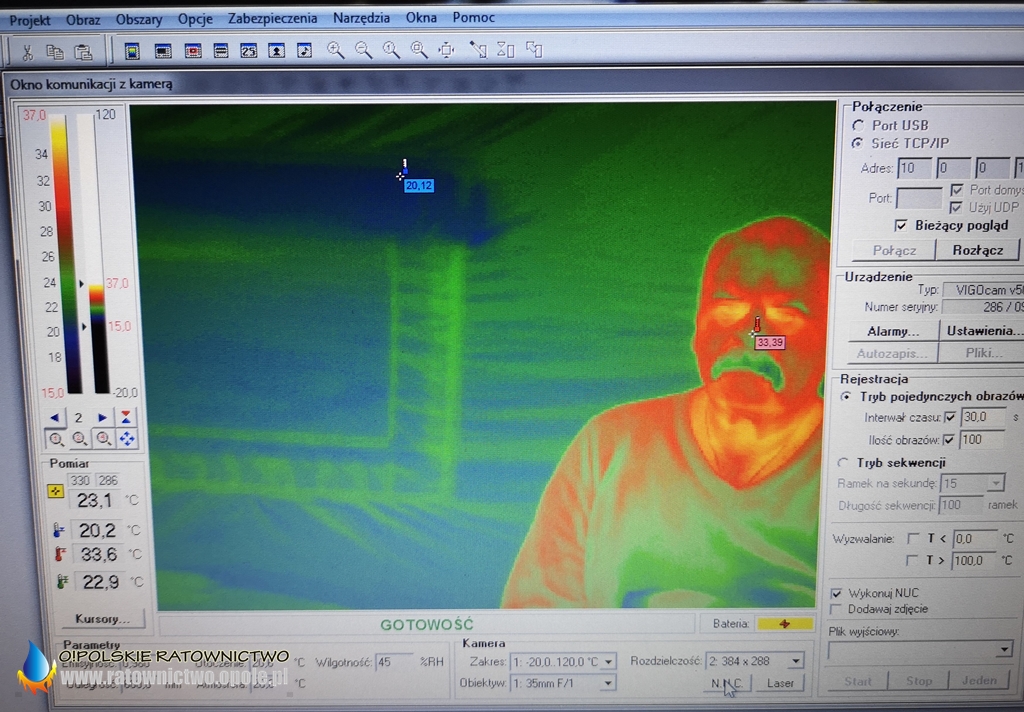This screenshot has width=1024, height=712.
Task: Click the yellow crosshair cursor measurement icon
Action: [x=56, y=492]
